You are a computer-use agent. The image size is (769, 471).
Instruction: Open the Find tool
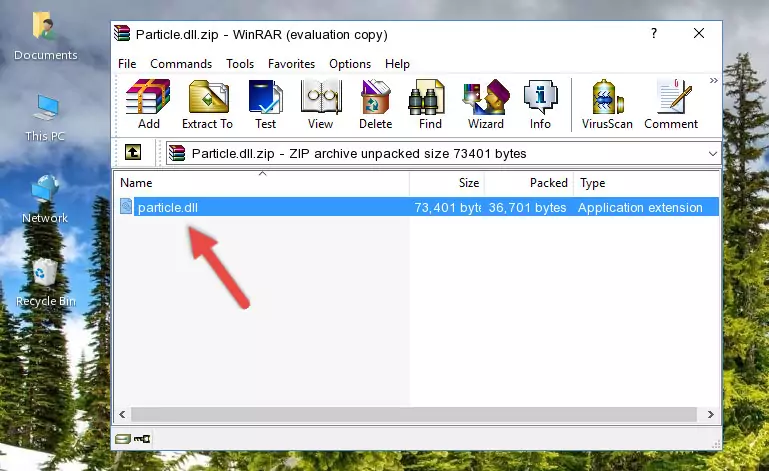tap(430, 105)
